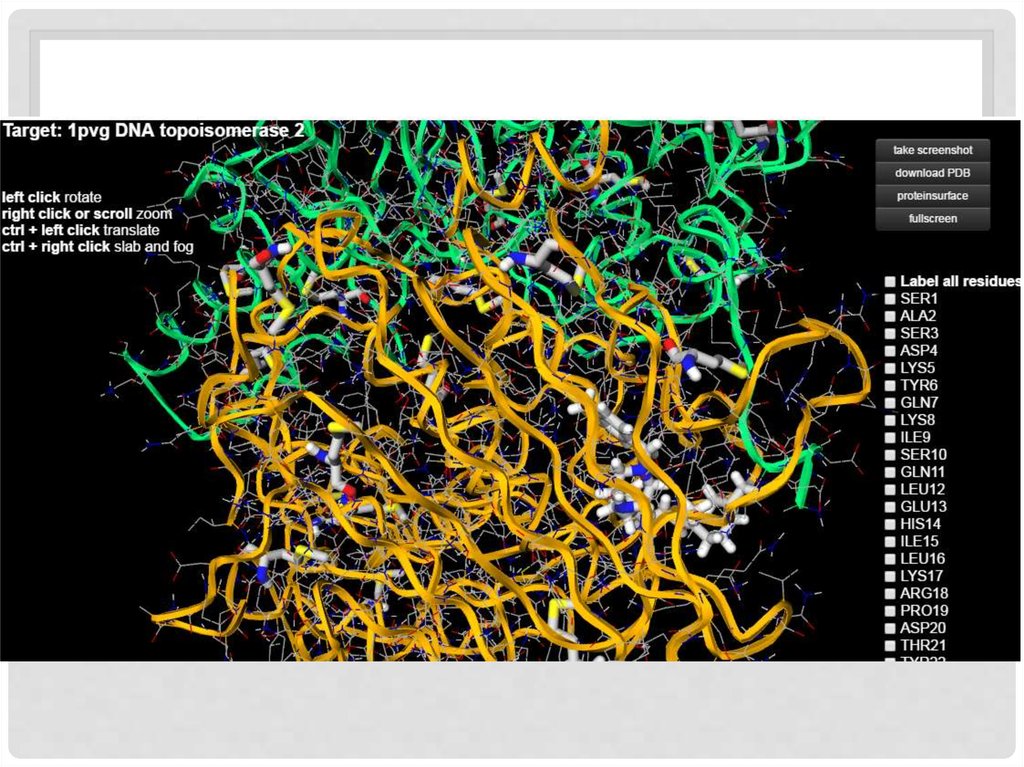Click the proteinsurface button
Image resolution: width=1024 pixels, height=767 pixels.
pos(933,196)
